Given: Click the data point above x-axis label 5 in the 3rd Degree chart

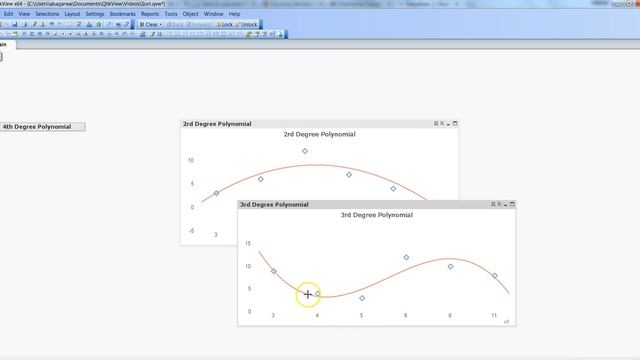Looking at the screenshot, I should click(362, 298).
